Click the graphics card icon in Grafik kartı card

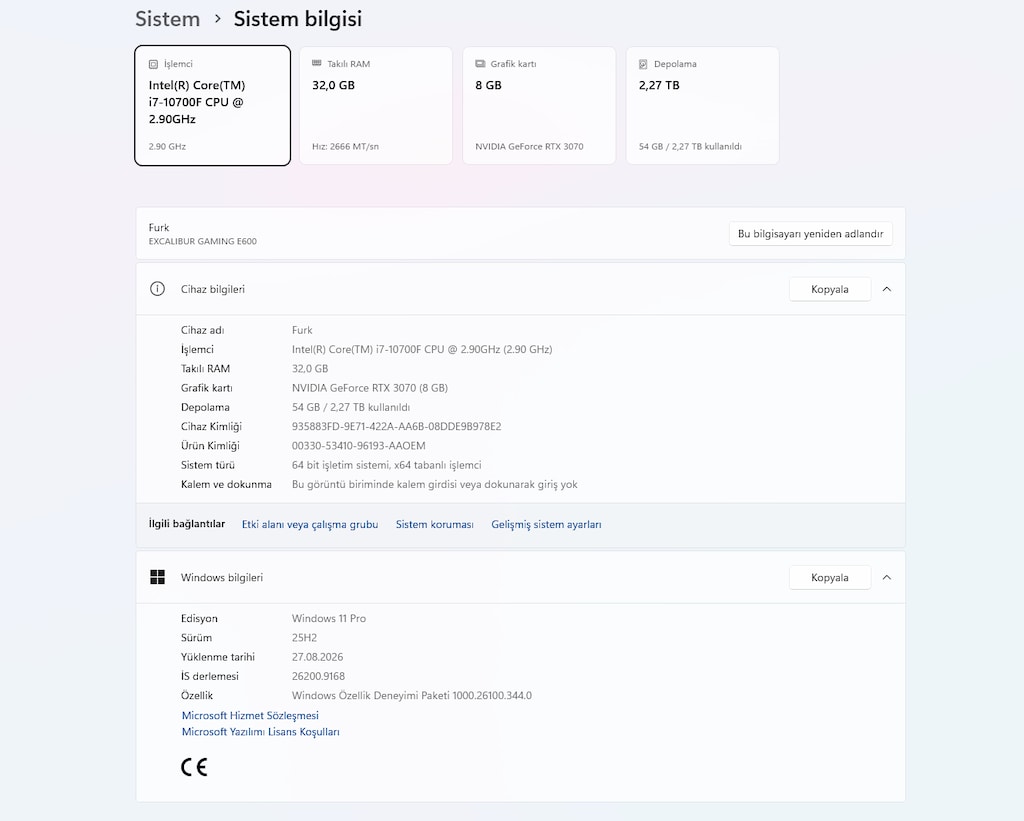(x=480, y=63)
